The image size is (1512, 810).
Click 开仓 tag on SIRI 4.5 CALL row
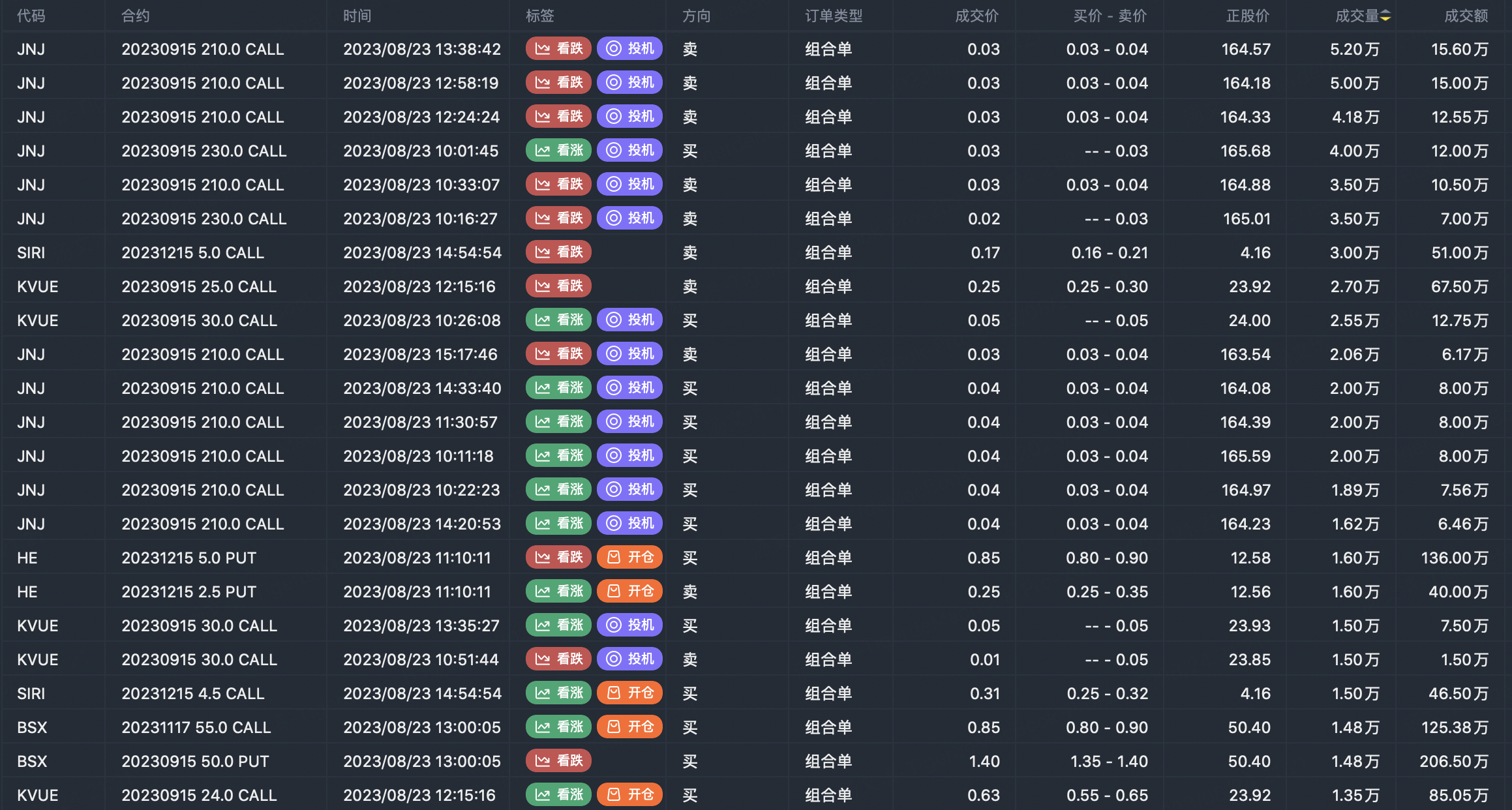(x=629, y=693)
